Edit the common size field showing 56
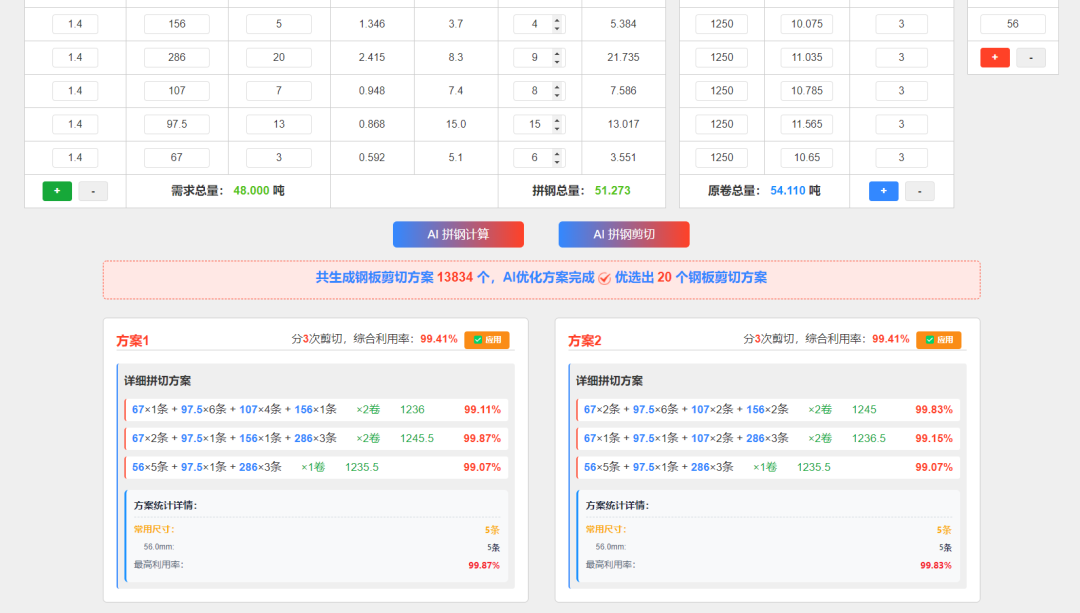The height and width of the screenshot is (613, 1080). pyautogui.click(x=1012, y=24)
